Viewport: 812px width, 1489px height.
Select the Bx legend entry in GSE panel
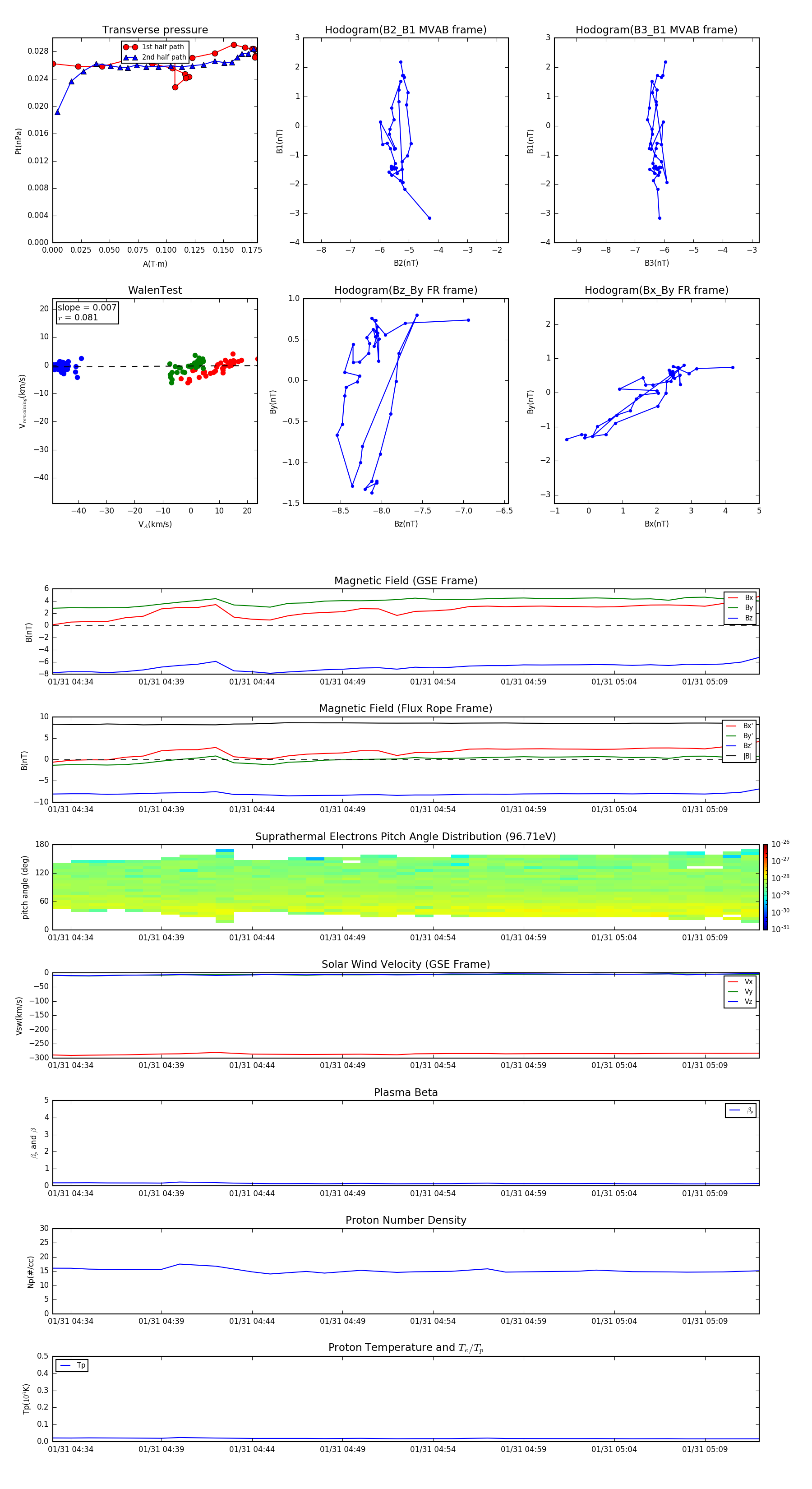click(x=740, y=598)
